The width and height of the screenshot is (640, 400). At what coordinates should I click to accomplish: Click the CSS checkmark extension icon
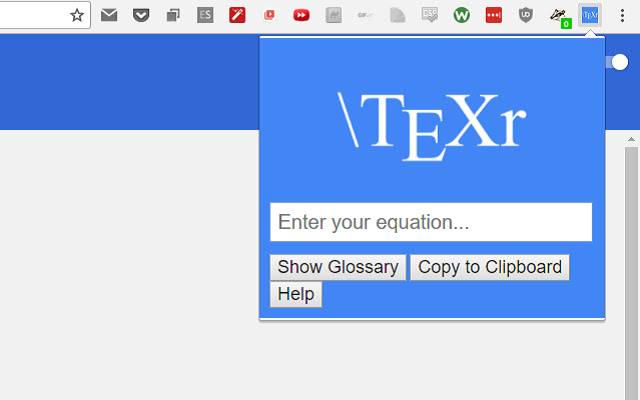pos(429,15)
